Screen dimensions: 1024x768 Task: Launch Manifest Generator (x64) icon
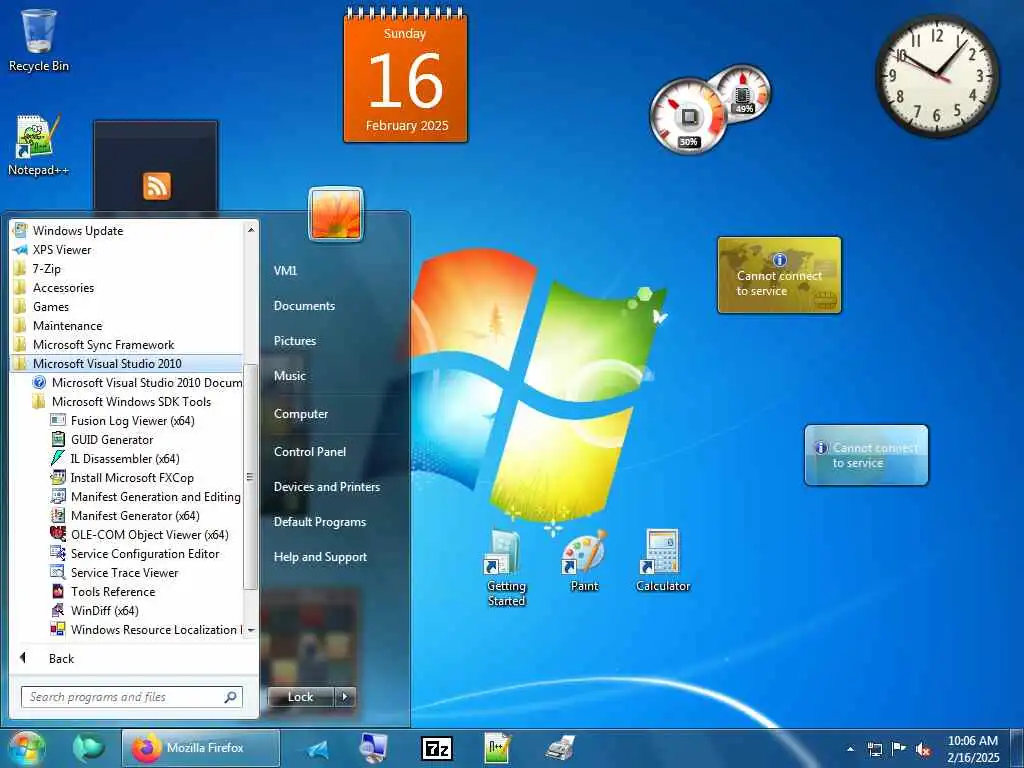(x=58, y=515)
